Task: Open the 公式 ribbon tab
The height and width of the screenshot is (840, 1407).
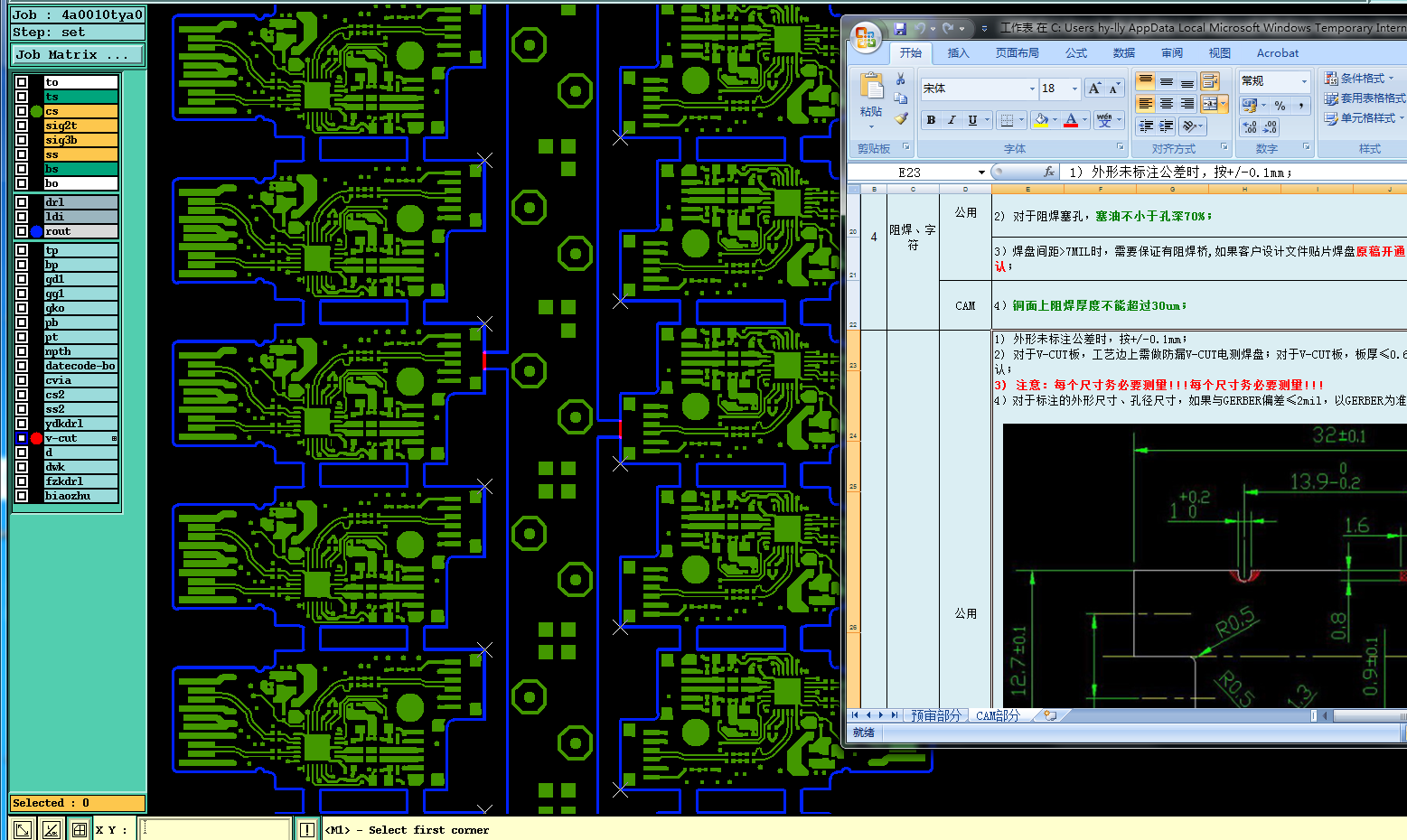Action: click(1076, 53)
